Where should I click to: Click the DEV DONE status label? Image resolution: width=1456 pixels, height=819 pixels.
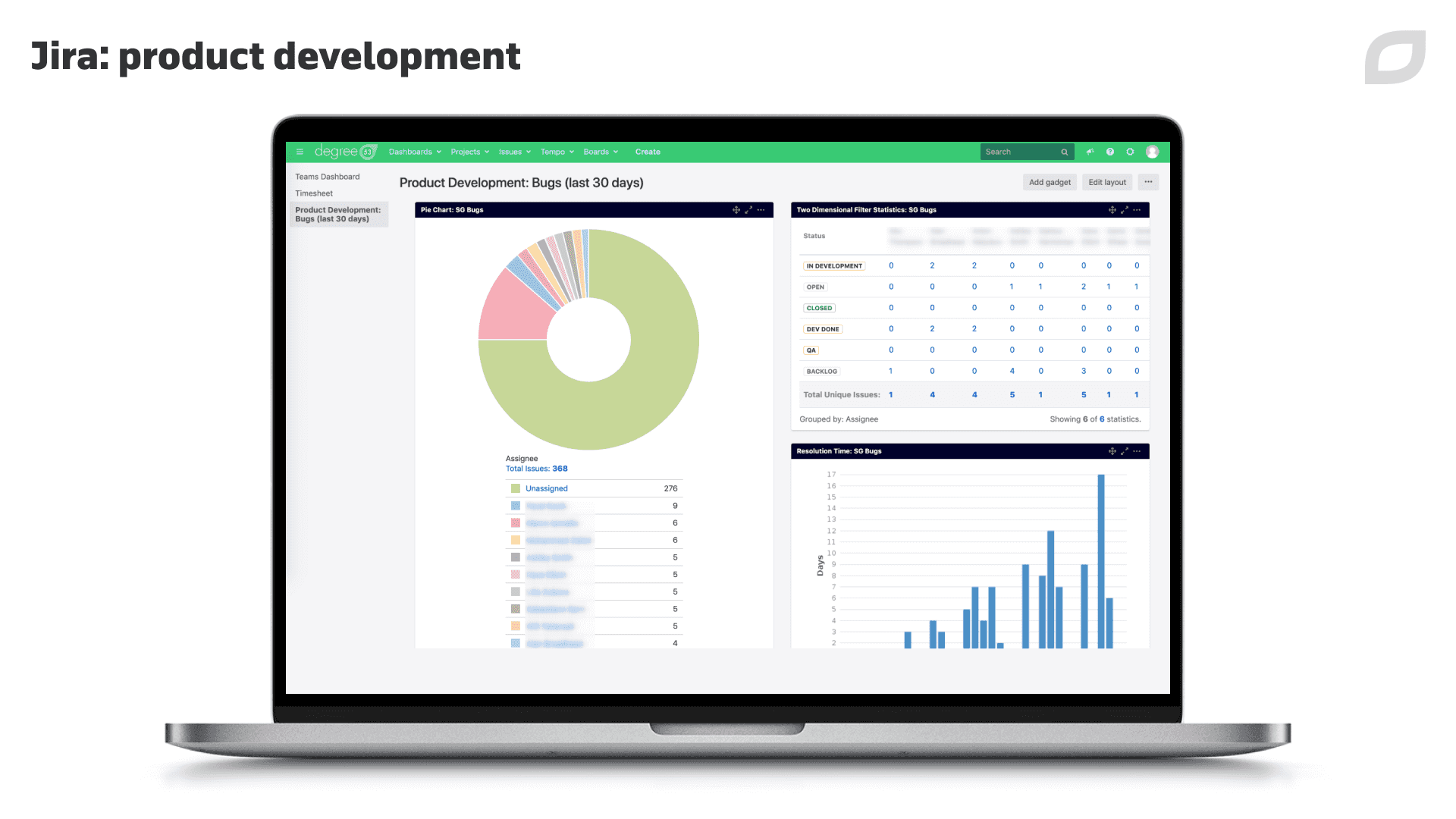[x=823, y=329]
